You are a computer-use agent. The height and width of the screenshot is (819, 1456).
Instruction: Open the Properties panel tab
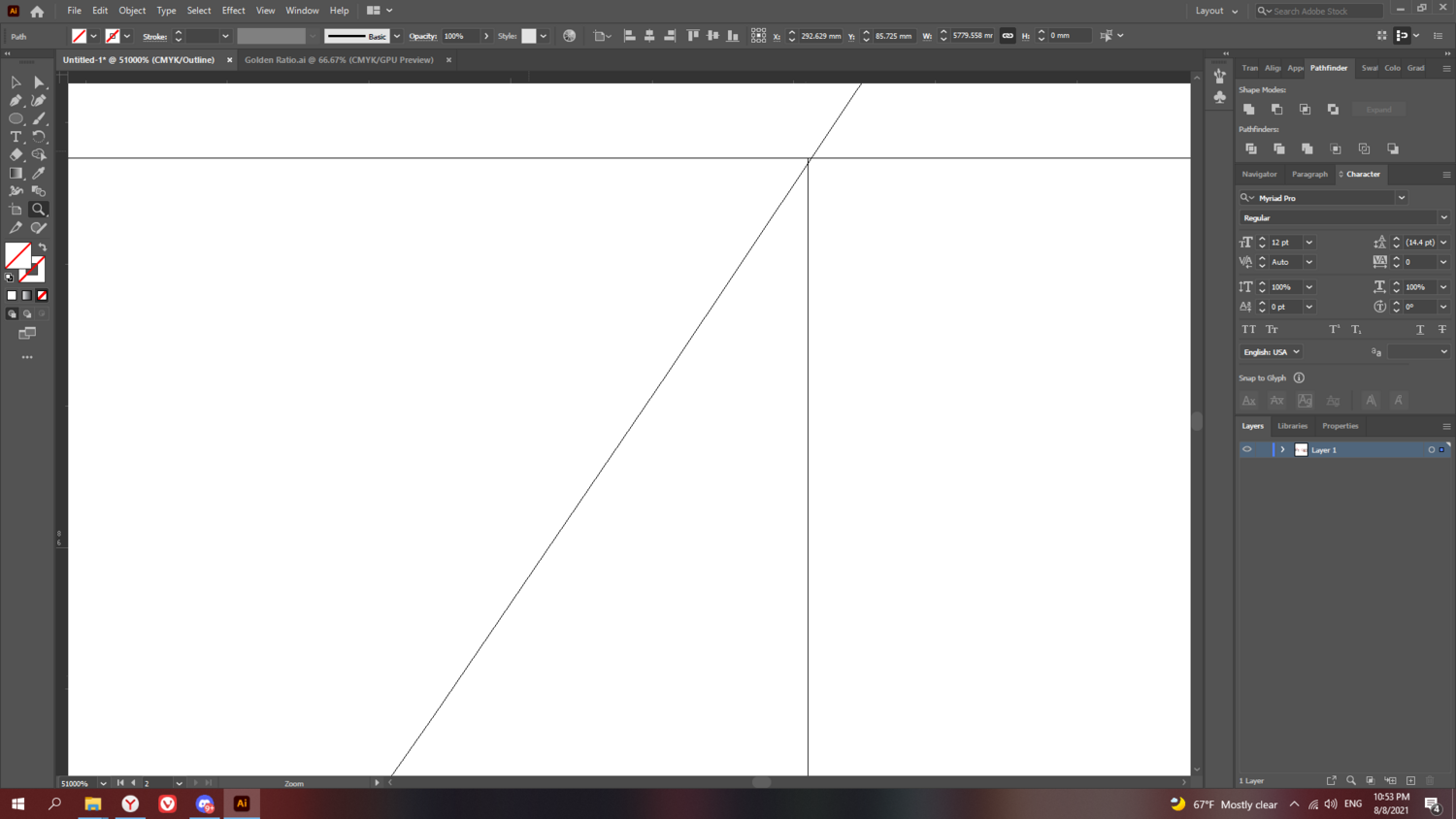tap(1340, 426)
